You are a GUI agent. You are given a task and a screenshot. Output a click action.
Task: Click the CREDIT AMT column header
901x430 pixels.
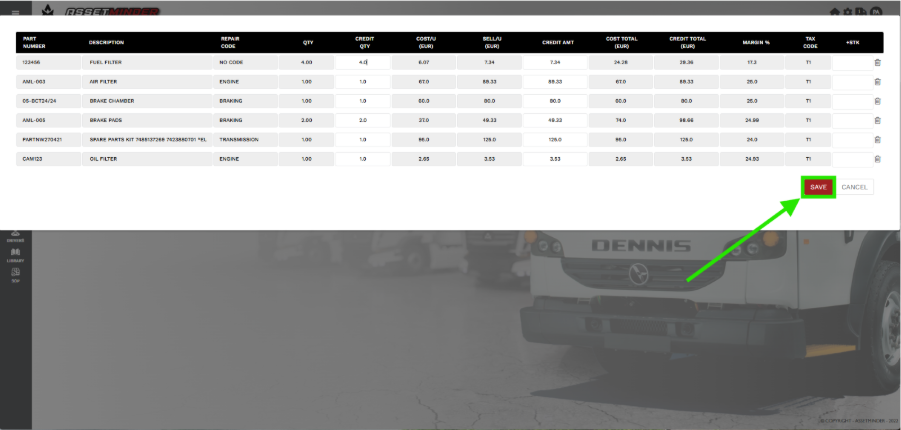pyautogui.click(x=557, y=43)
